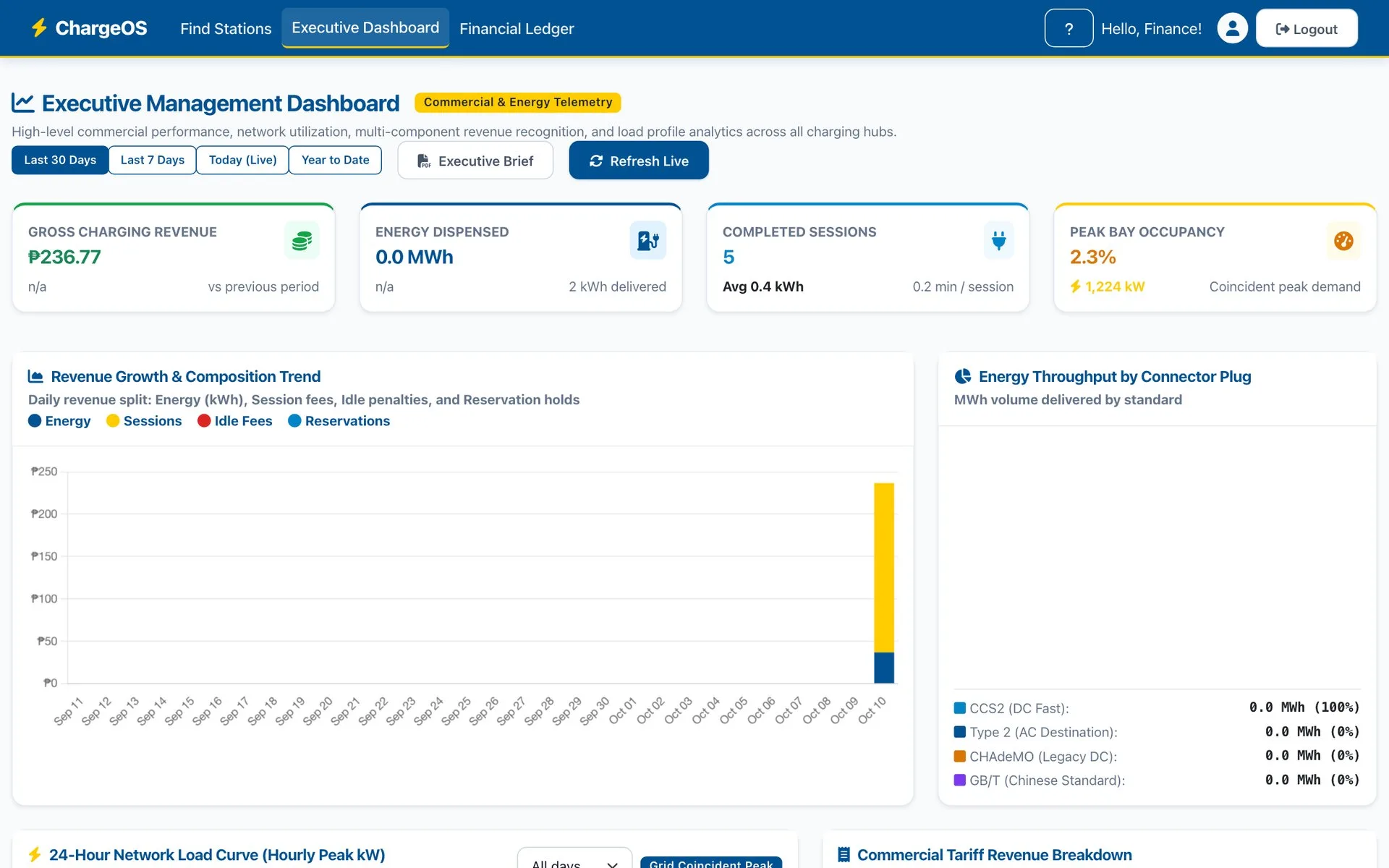Click the CCS2 (DC Fast) color swatch
The image size is (1389, 868).
pos(960,707)
